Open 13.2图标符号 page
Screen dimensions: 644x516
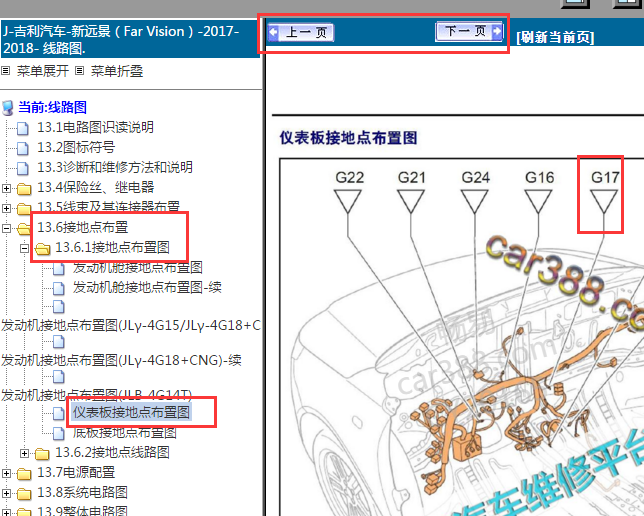[76, 147]
